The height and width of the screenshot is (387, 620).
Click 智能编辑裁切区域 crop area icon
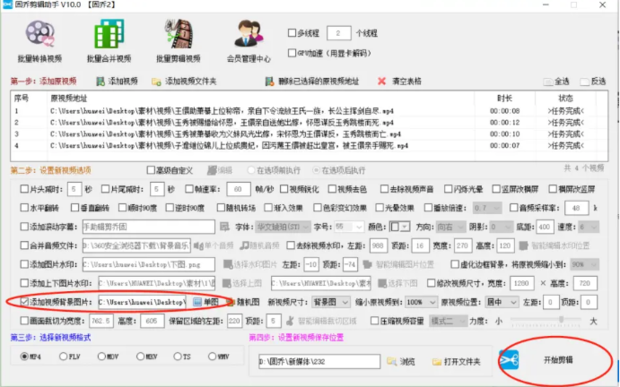pos(290,321)
